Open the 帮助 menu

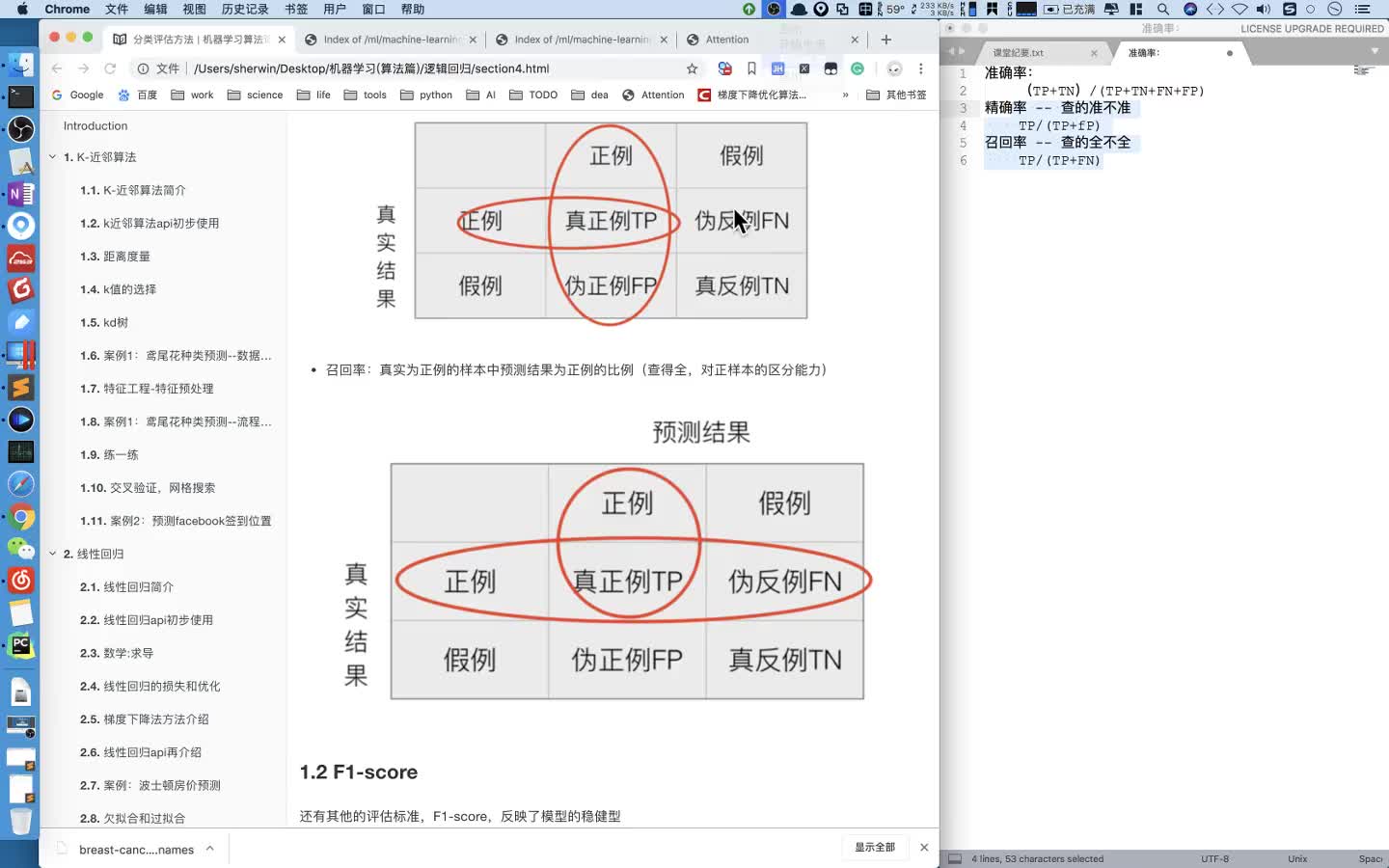[x=413, y=9]
